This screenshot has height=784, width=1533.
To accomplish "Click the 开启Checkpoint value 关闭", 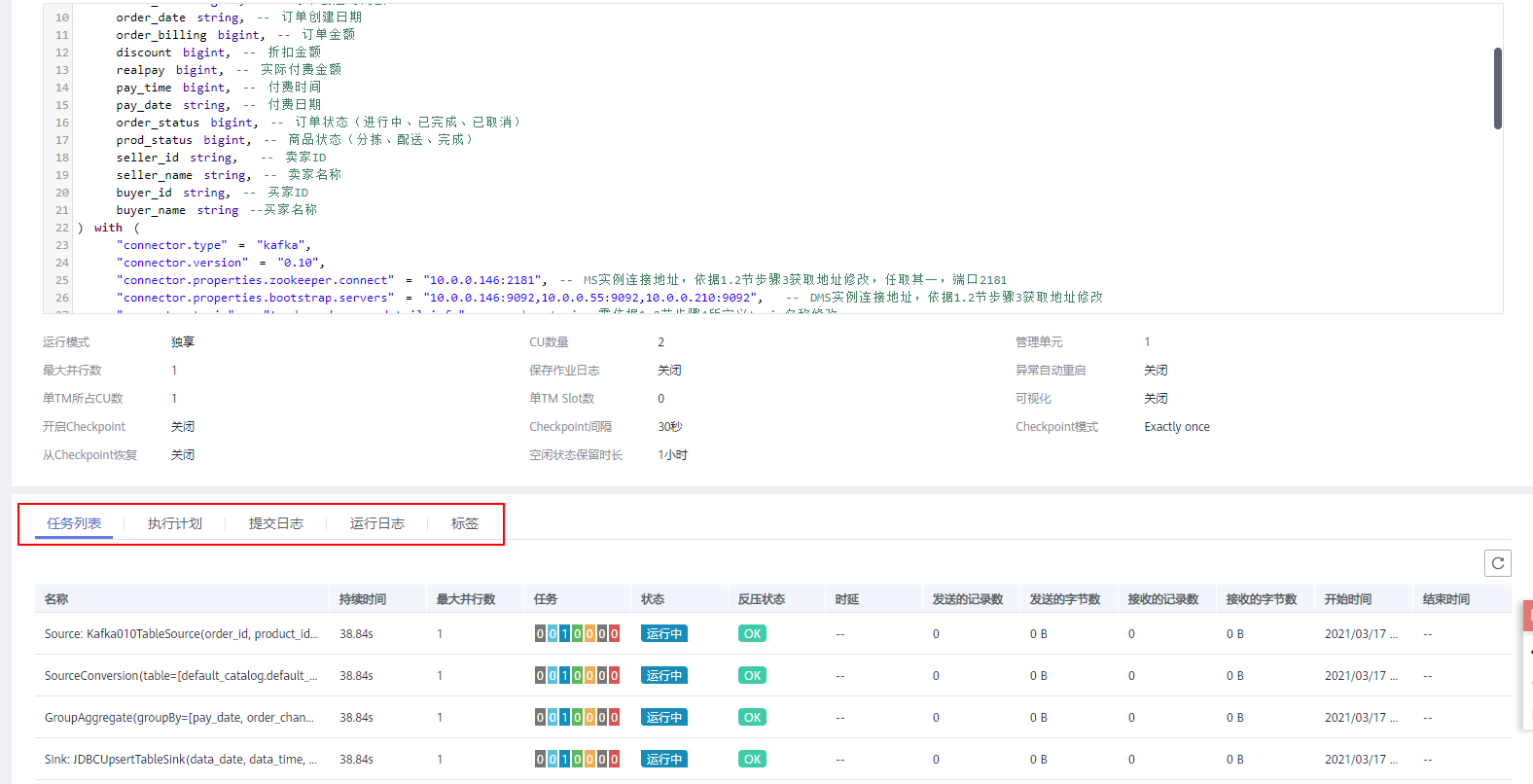I will click(x=183, y=427).
